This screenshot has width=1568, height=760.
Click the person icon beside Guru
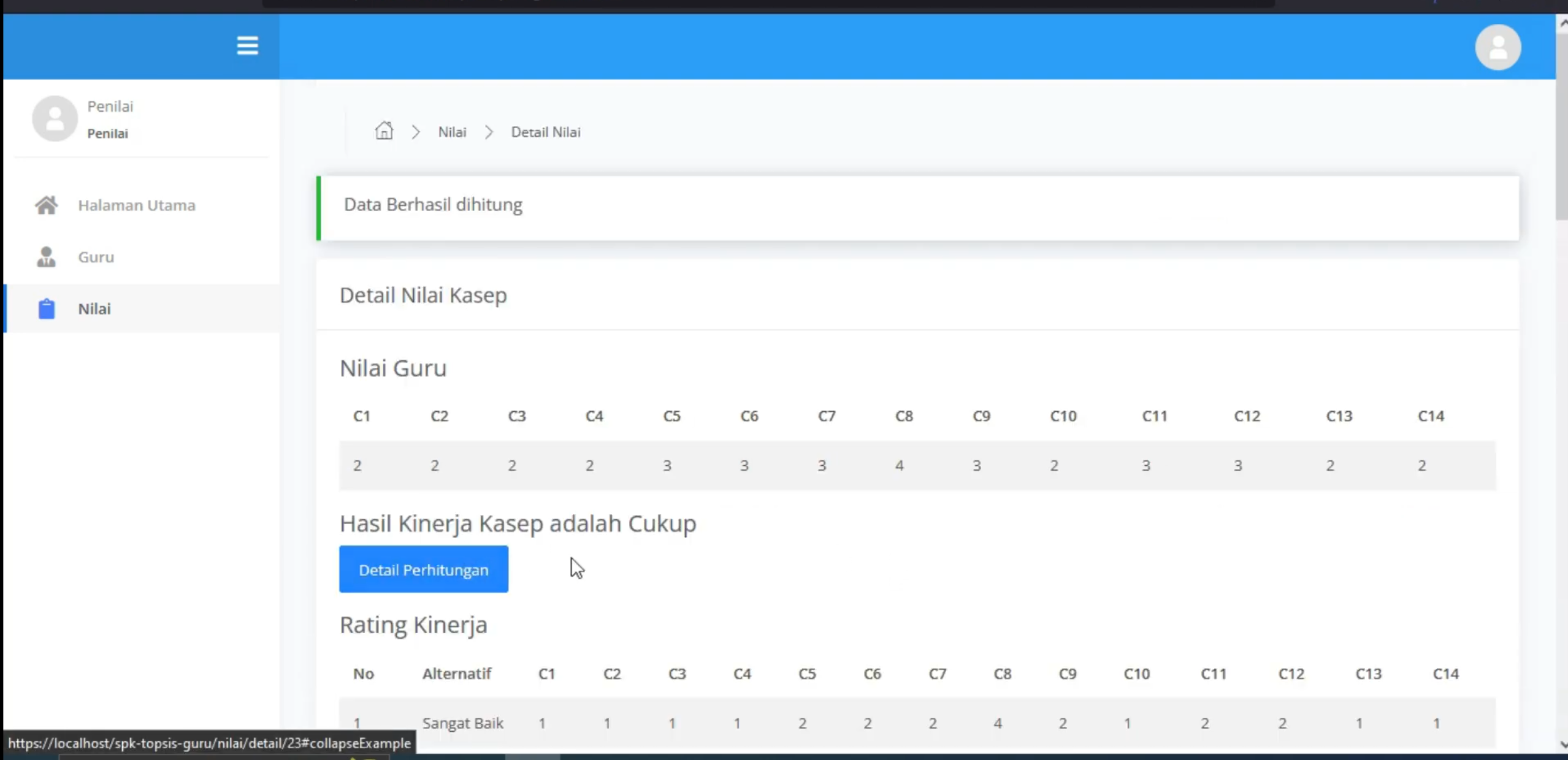[46, 257]
